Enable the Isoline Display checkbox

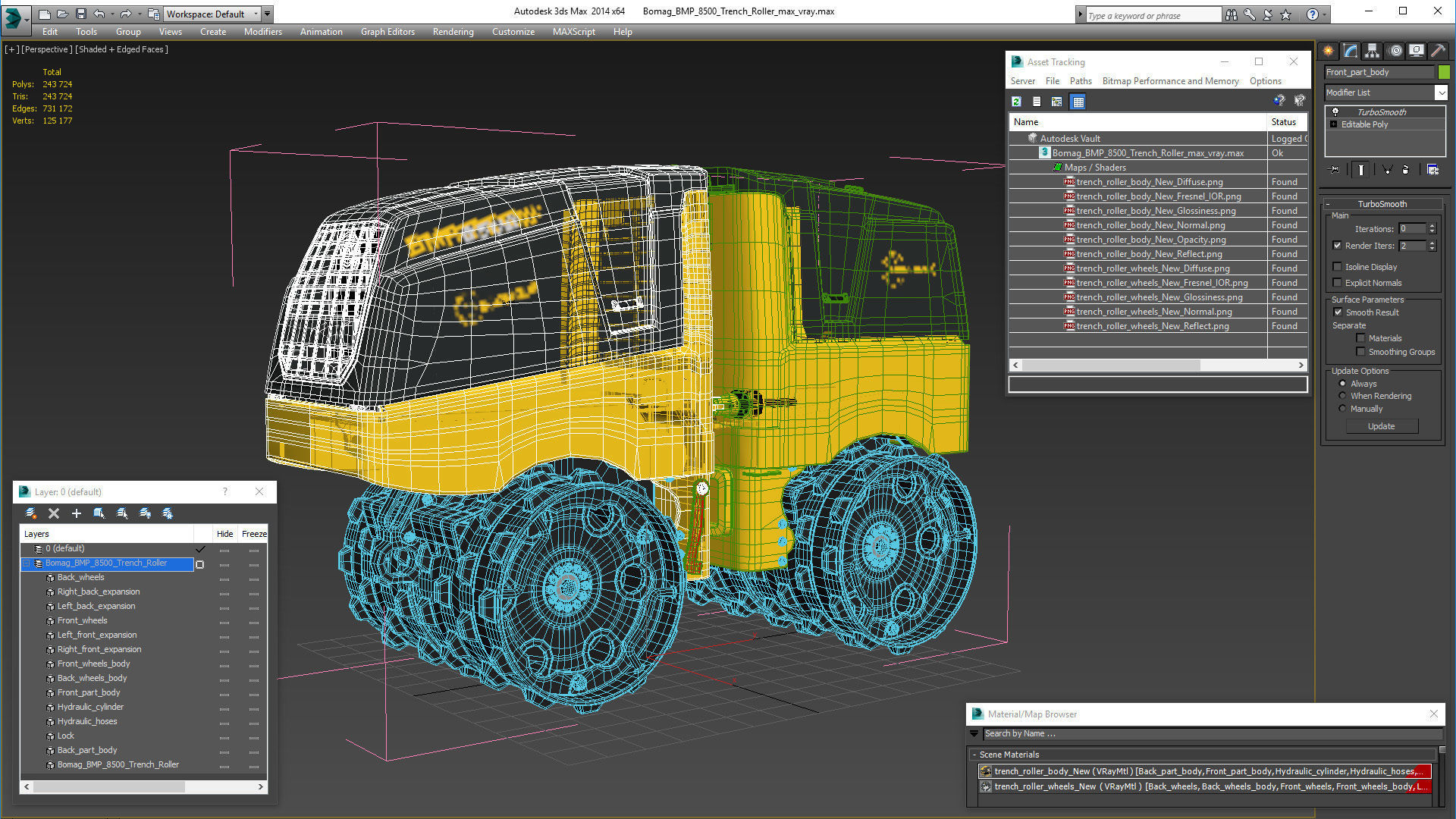(1337, 266)
